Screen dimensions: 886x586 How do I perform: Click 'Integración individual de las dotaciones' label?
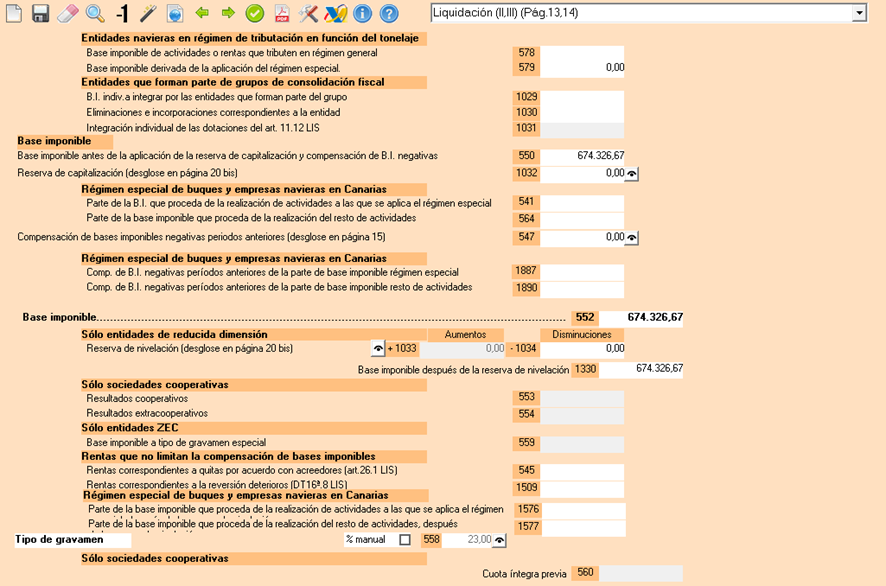click(x=203, y=128)
